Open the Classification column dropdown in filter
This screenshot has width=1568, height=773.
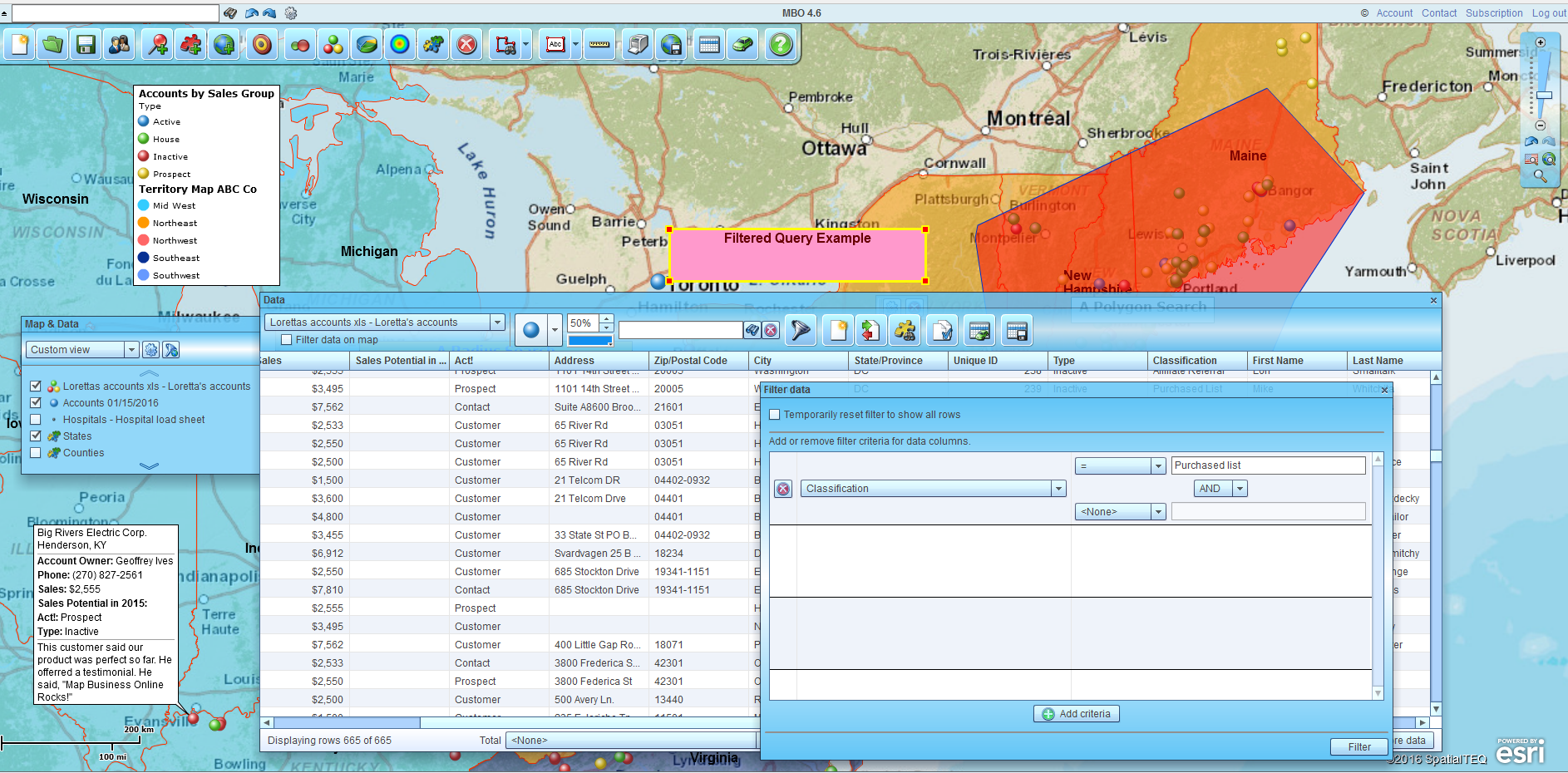point(934,489)
